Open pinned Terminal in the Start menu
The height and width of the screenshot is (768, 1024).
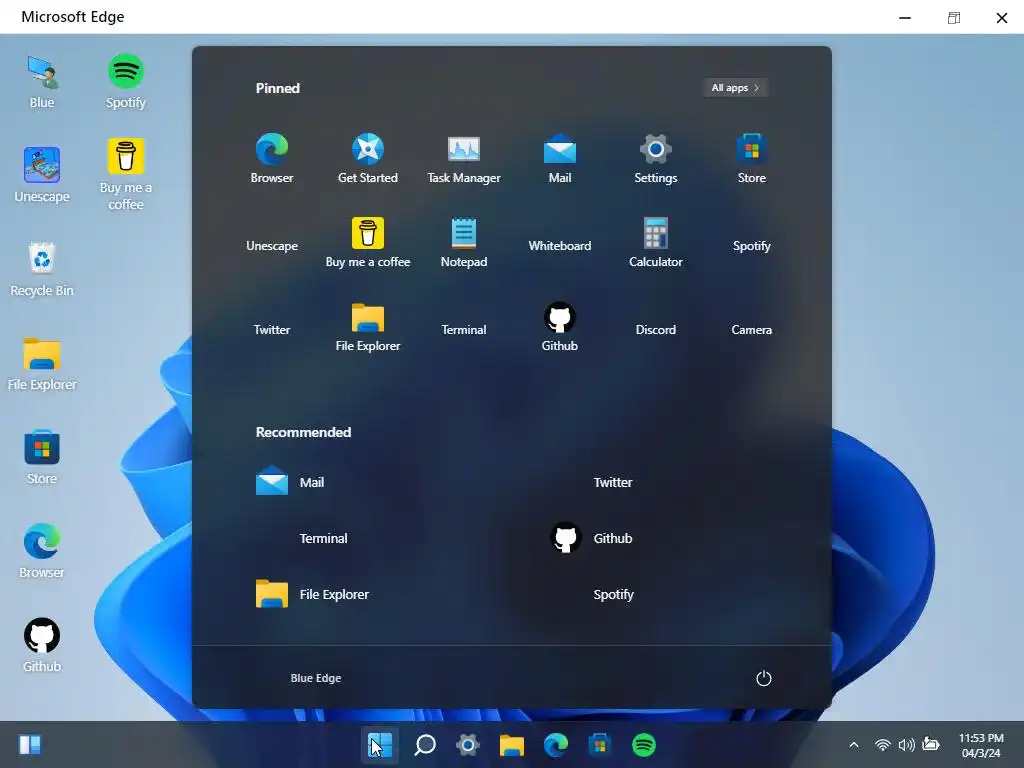pos(464,330)
